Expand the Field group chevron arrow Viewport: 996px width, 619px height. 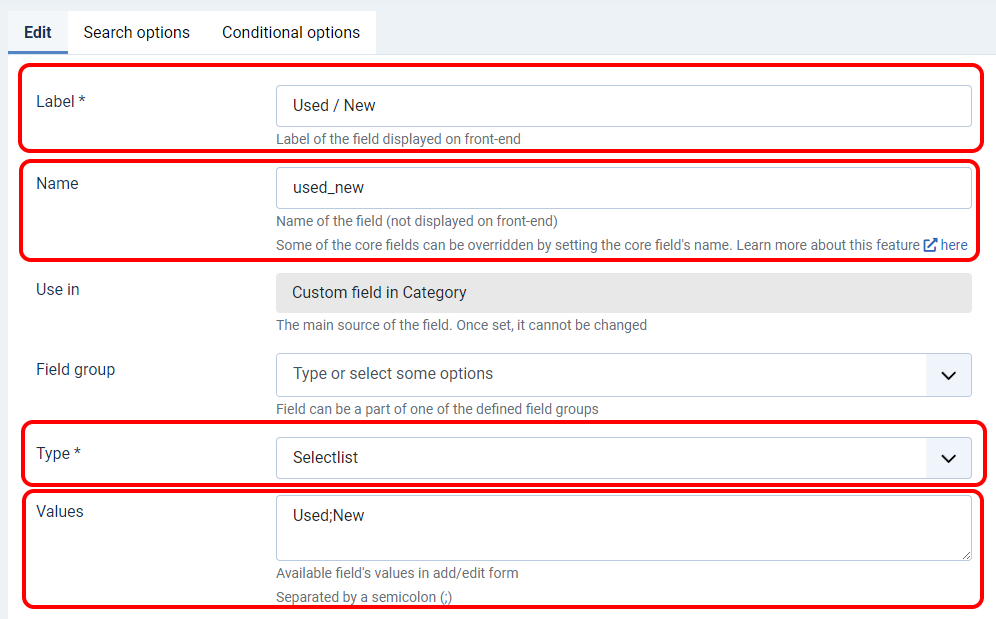coord(948,376)
